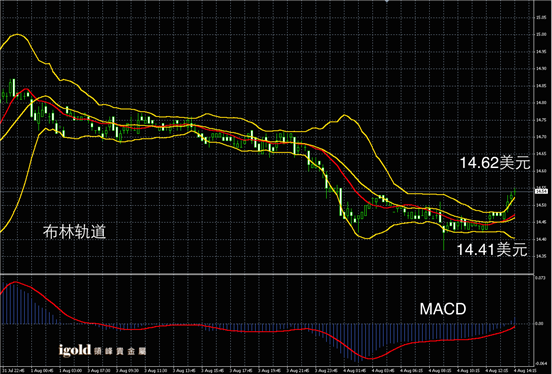Image resolution: width=552 pixels, height=374 pixels.
Task: Click the 14.41美元 support price annotation
Action: pyautogui.click(x=491, y=250)
